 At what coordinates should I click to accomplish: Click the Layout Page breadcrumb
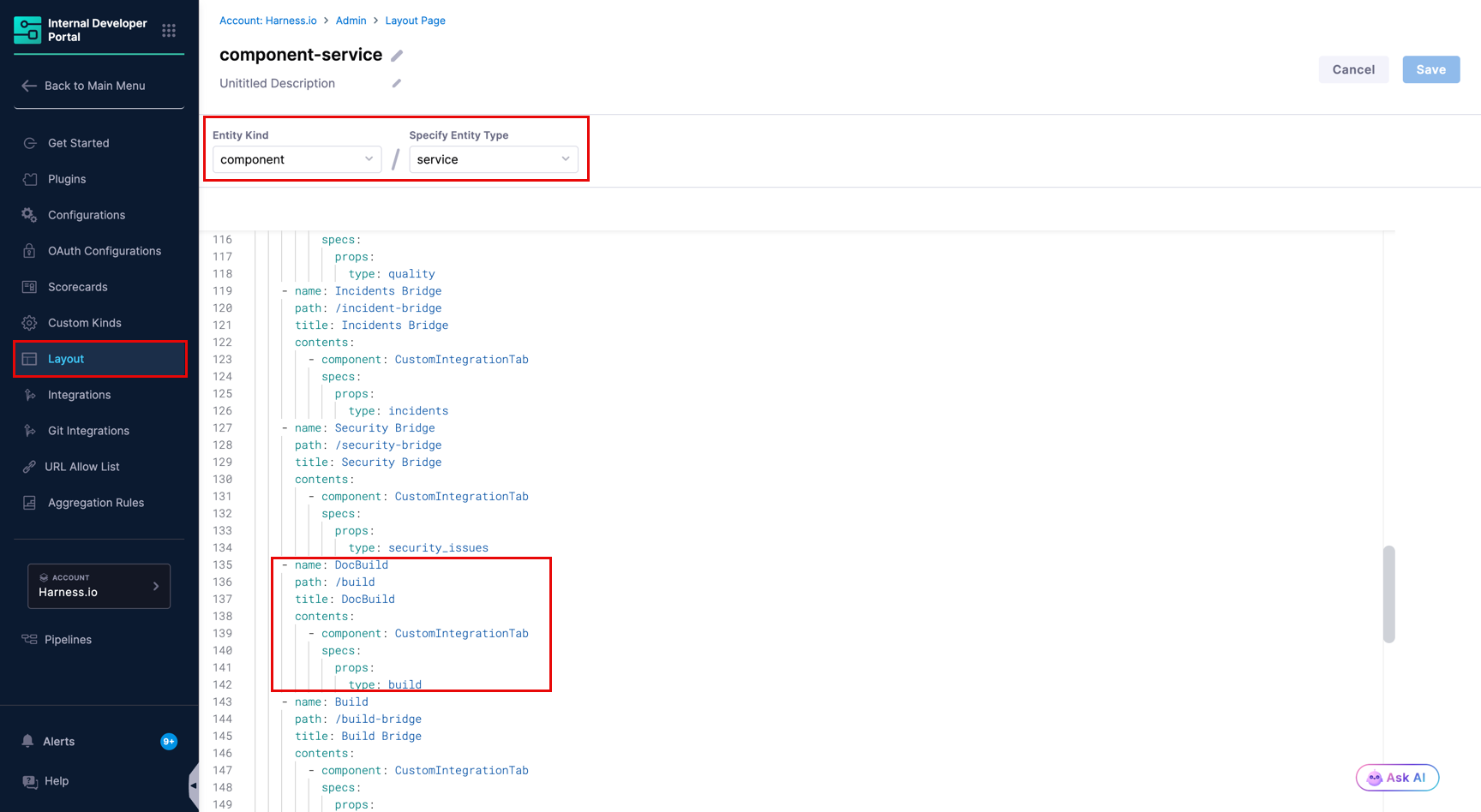[x=416, y=21]
